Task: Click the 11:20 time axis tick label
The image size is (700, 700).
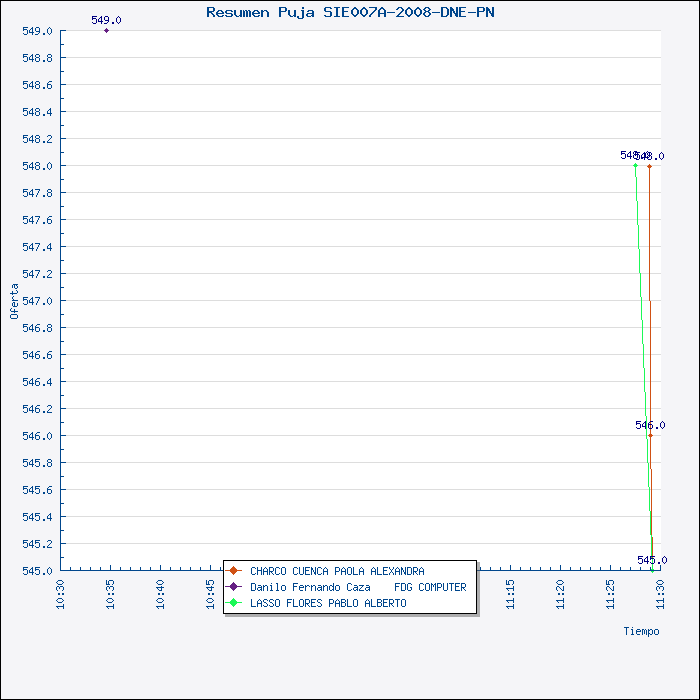Action: [560, 591]
